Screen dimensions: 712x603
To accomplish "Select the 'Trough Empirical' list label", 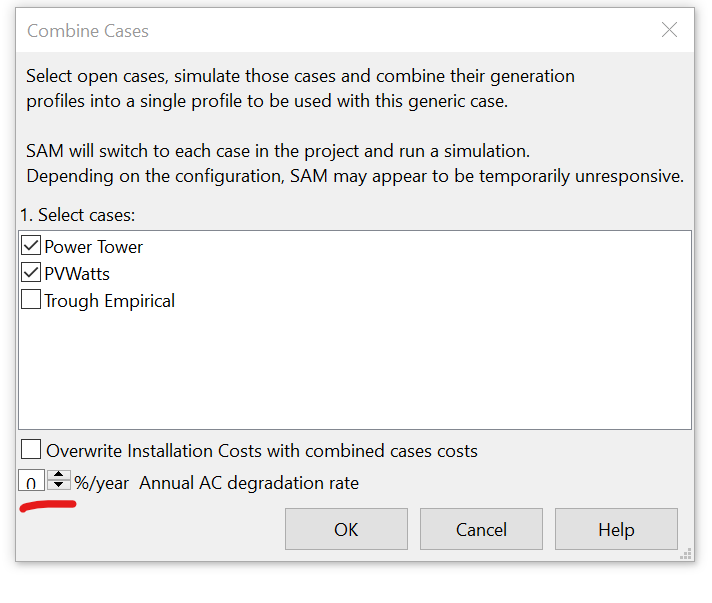I will tap(109, 301).
